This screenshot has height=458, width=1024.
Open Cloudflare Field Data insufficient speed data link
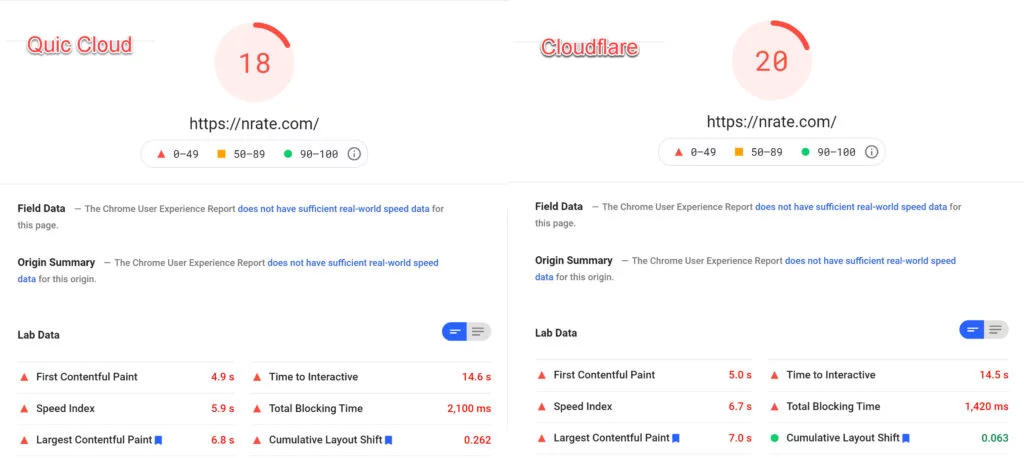[x=851, y=206]
